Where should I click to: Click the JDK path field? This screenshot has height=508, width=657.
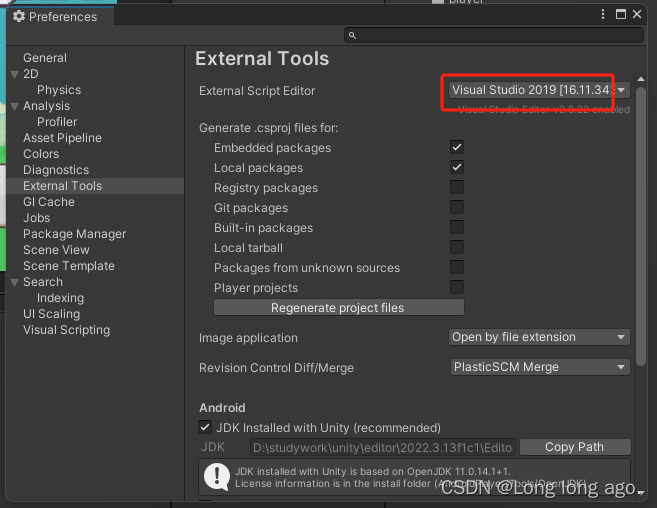[383, 447]
